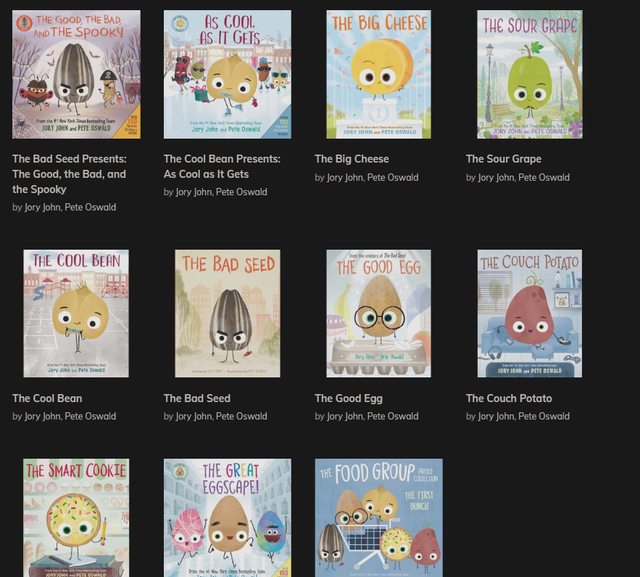Click the title link The Good Egg

(349, 398)
